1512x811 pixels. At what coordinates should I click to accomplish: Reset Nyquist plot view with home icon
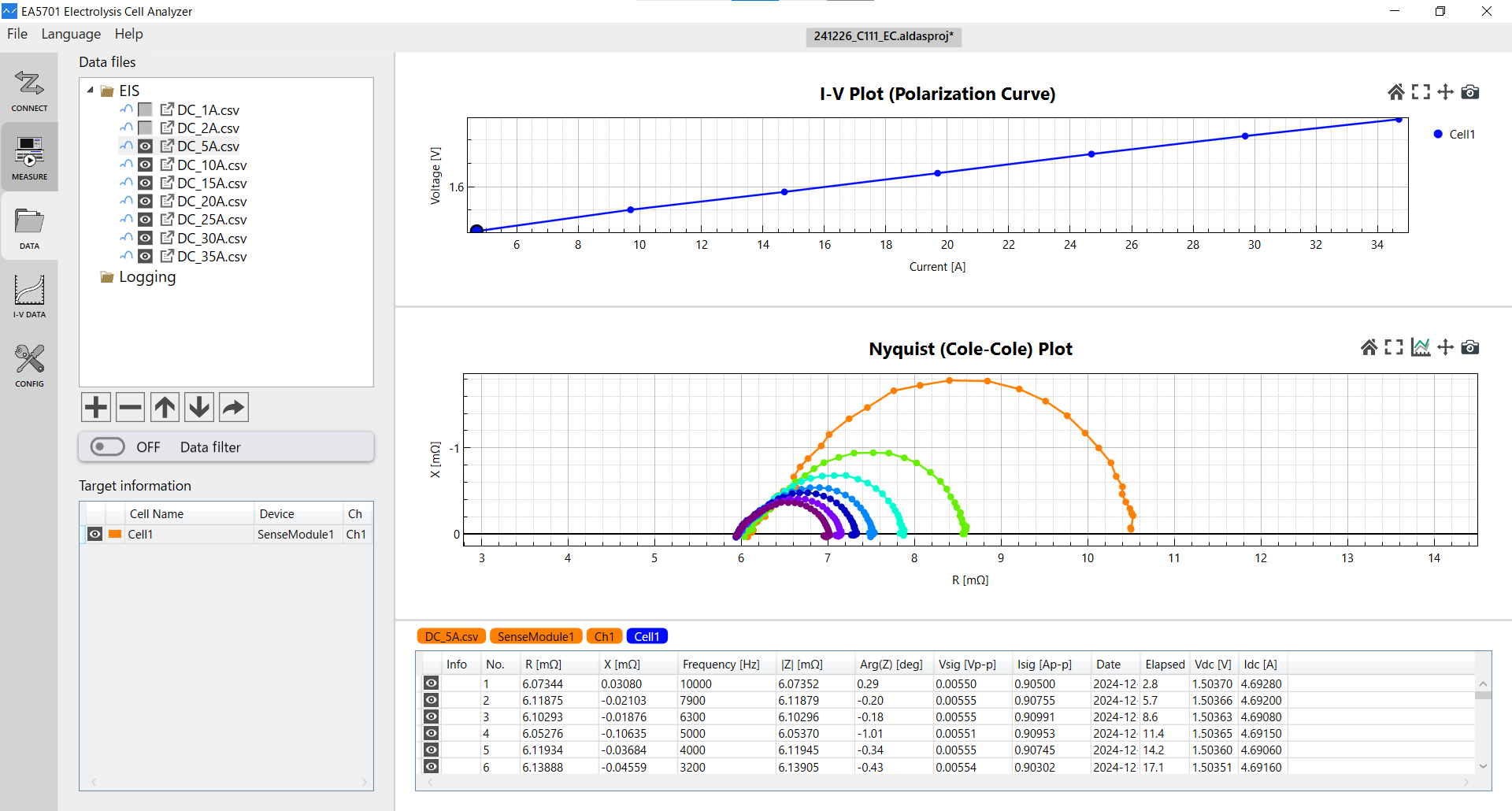[x=1369, y=347]
